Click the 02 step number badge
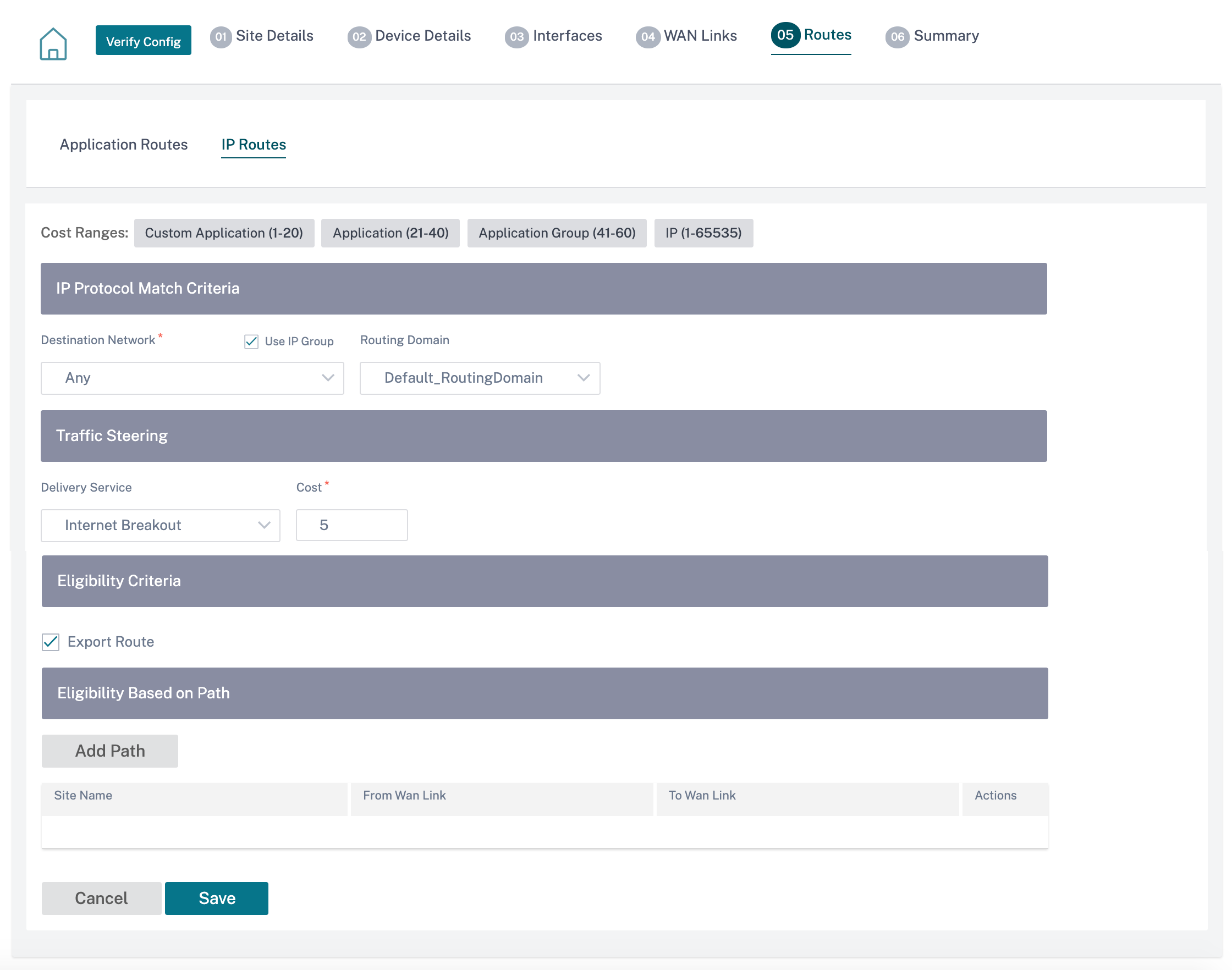1232x970 pixels. (x=359, y=37)
